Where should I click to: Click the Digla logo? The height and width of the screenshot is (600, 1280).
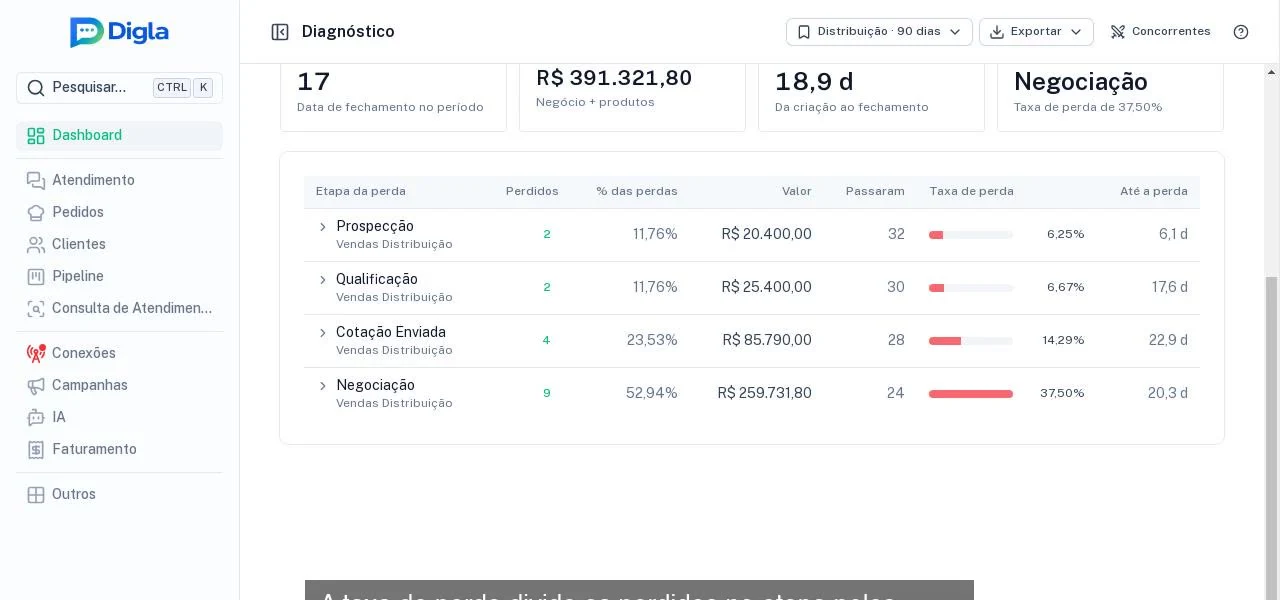point(119,32)
